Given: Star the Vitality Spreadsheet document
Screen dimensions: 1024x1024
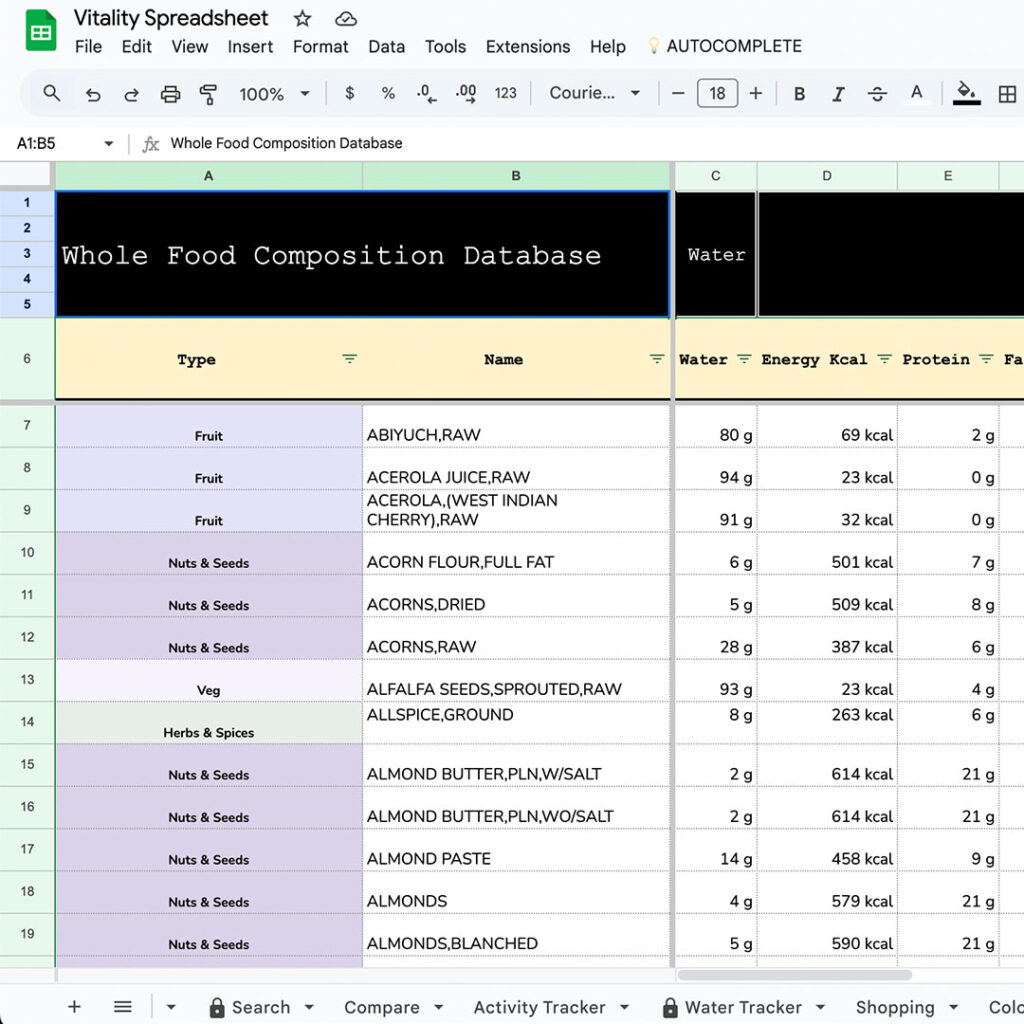Looking at the screenshot, I should (302, 18).
